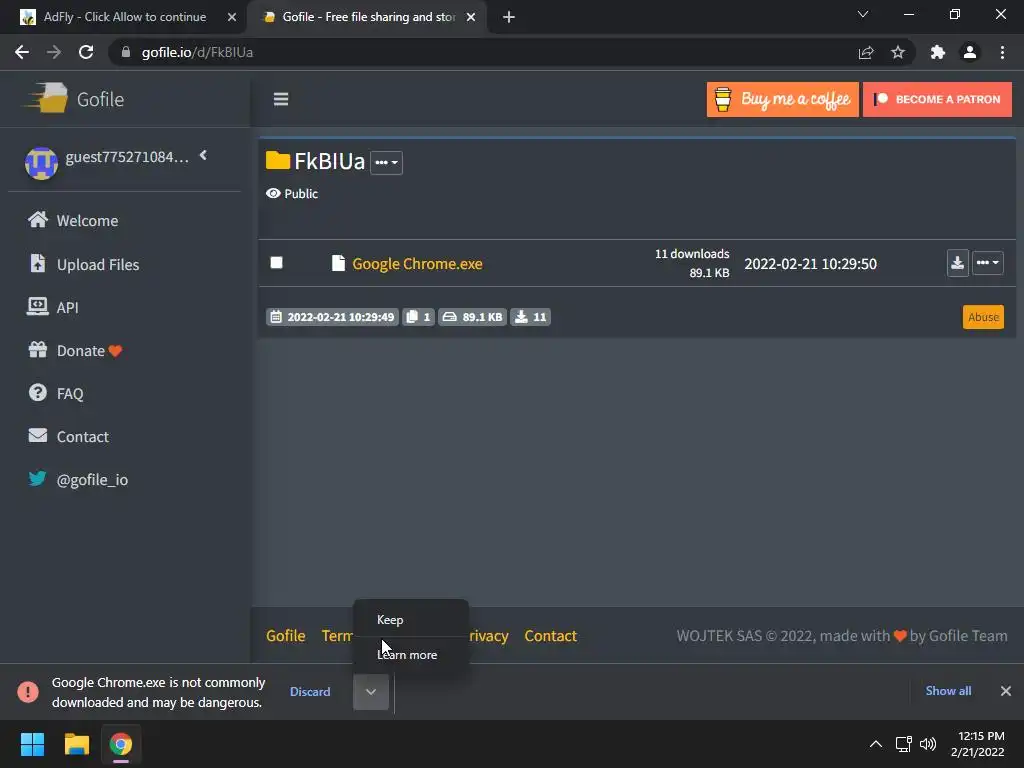
Task: Collapse the guest account arrow
Action: (203, 155)
